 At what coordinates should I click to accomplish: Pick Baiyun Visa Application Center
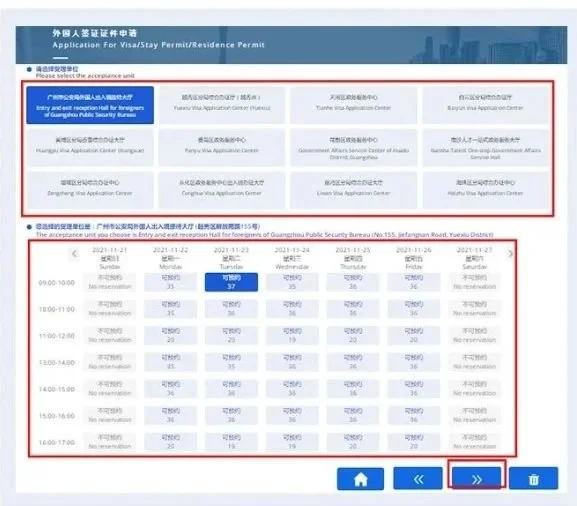pos(485,105)
